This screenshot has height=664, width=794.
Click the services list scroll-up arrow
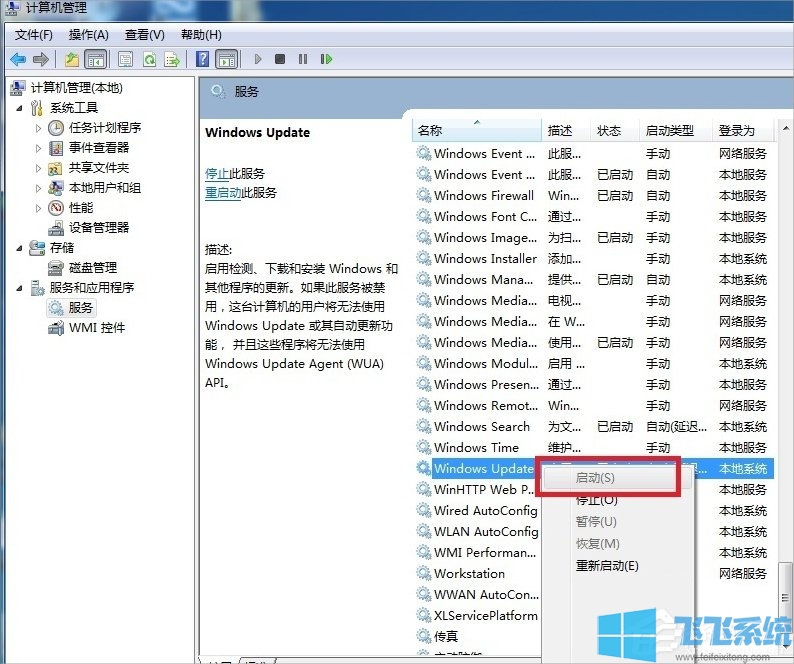click(785, 128)
